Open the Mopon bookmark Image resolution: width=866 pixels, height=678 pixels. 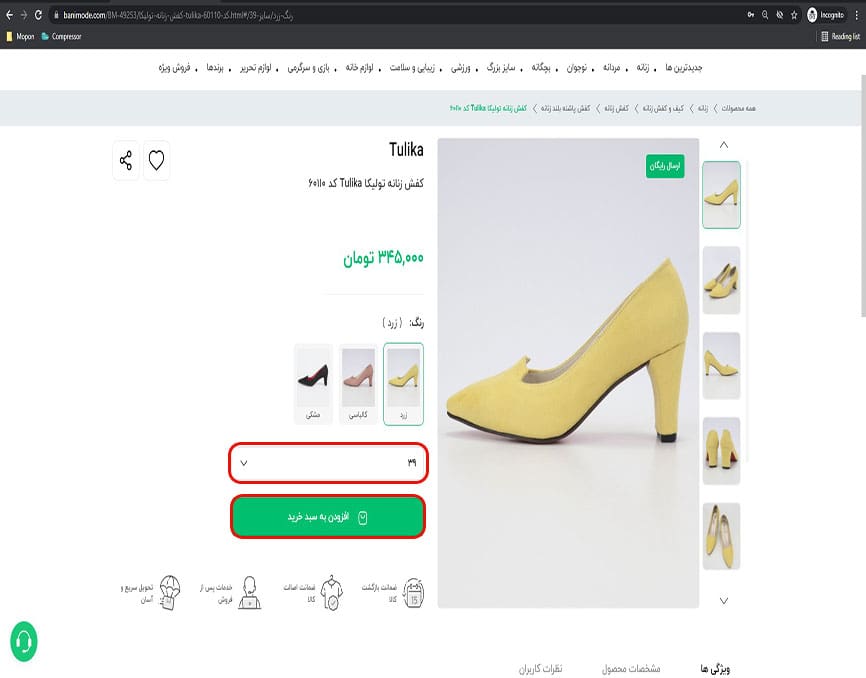tap(20, 36)
